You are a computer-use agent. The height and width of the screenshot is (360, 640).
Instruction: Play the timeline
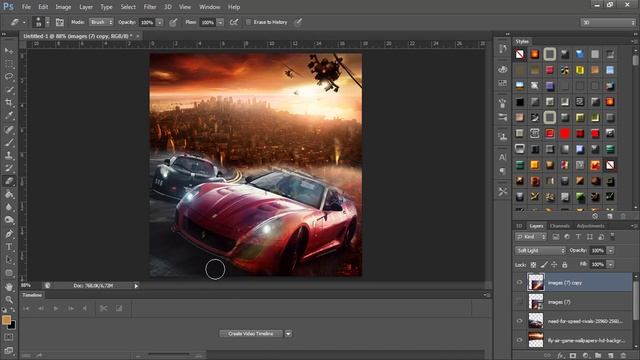56,308
